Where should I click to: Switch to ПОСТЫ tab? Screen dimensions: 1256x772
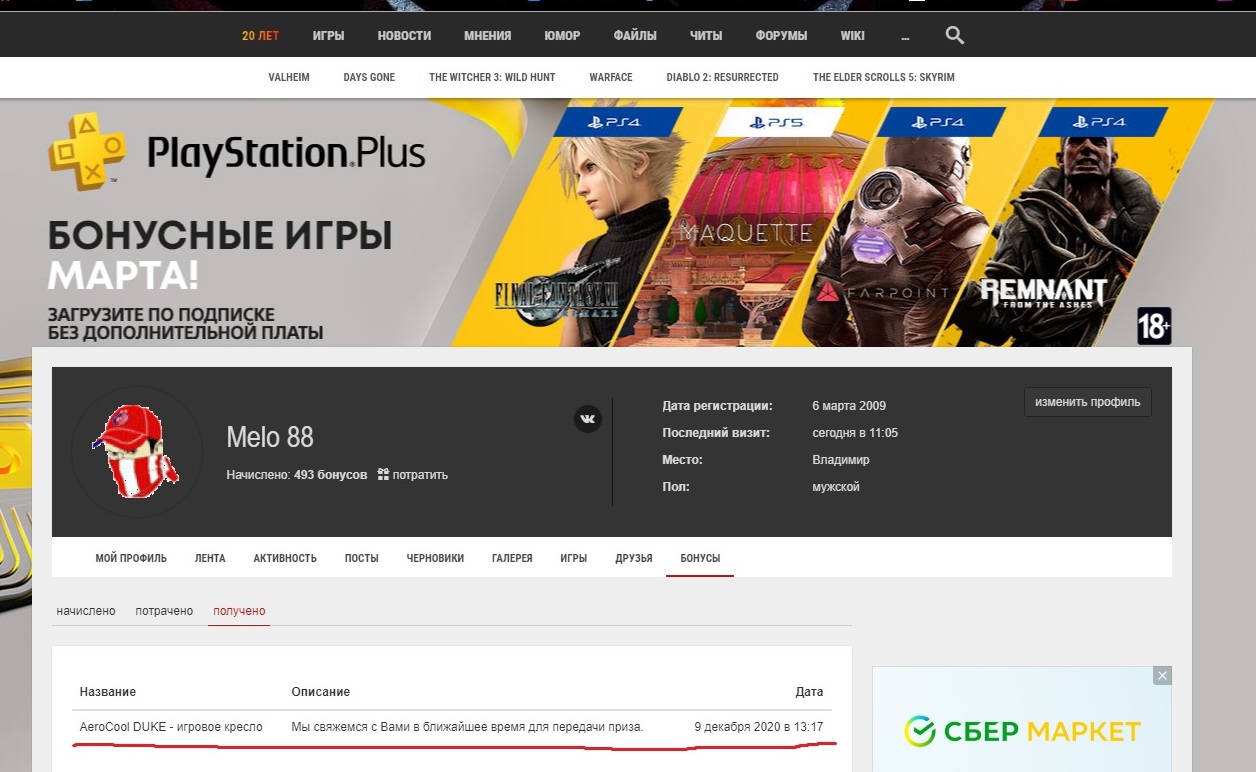361,558
